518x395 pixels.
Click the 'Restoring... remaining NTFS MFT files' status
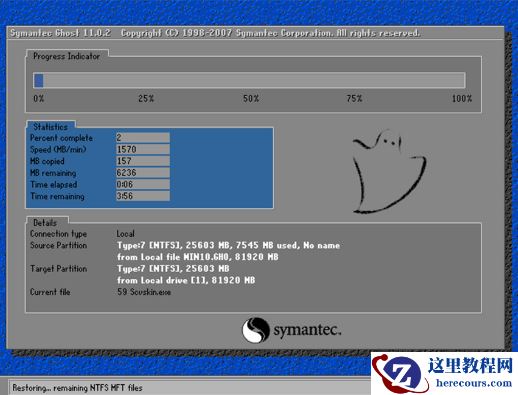[77, 388]
